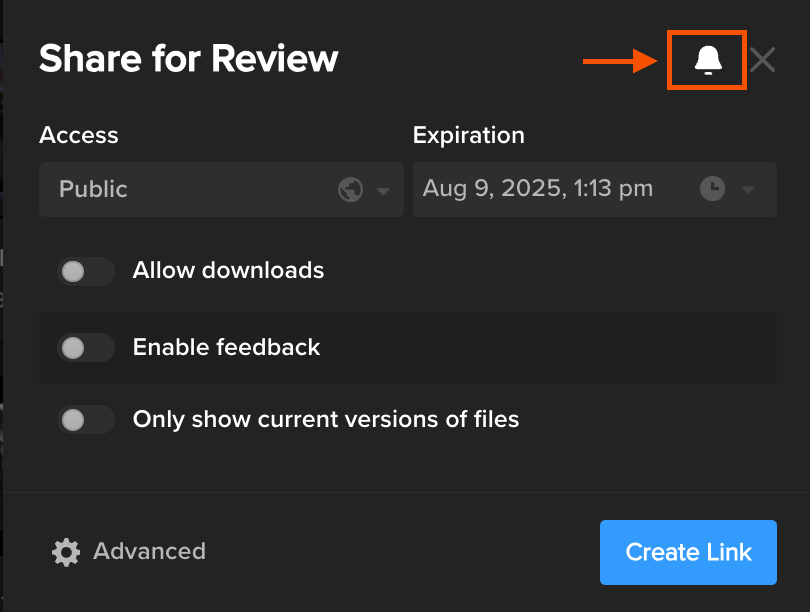Viewport: 810px width, 612px height.
Task: Toggle Only show current versions of files
Action: [86, 419]
